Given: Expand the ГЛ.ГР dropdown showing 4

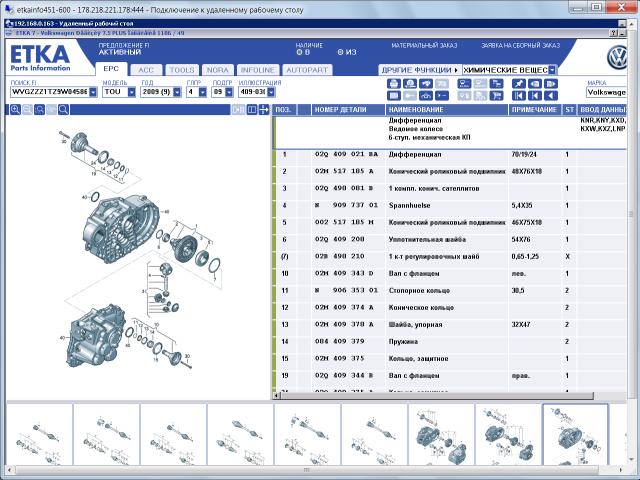Looking at the screenshot, I should 202,92.
